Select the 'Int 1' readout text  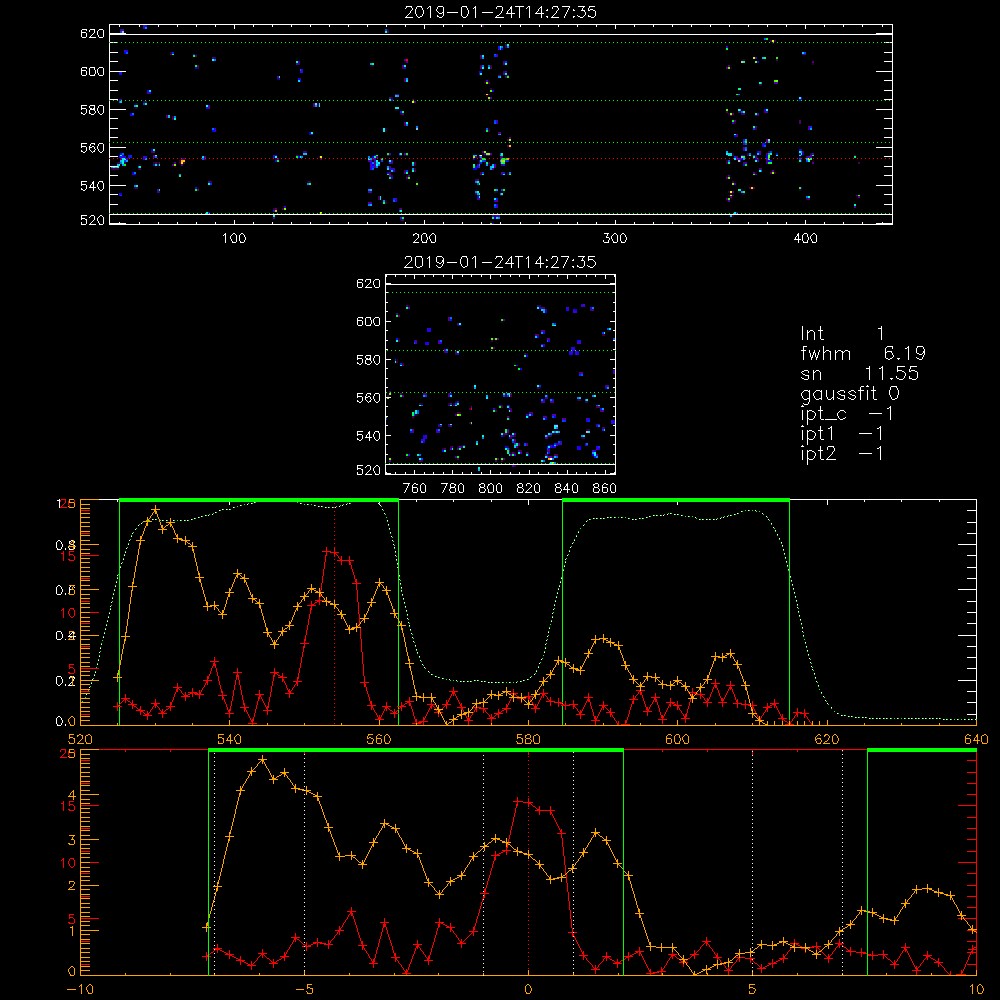click(x=842, y=334)
